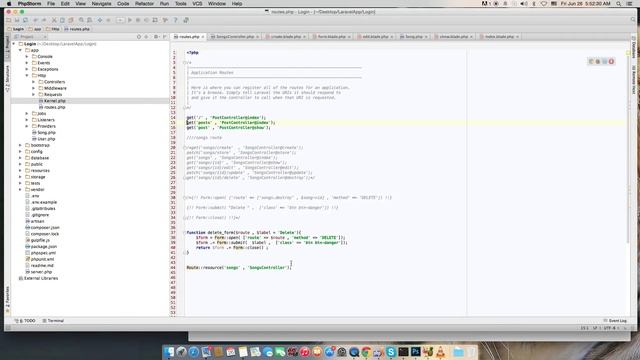Click the undo arrow toolbar icon
Viewport: 640px width, 360px height.
click(36, 20)
